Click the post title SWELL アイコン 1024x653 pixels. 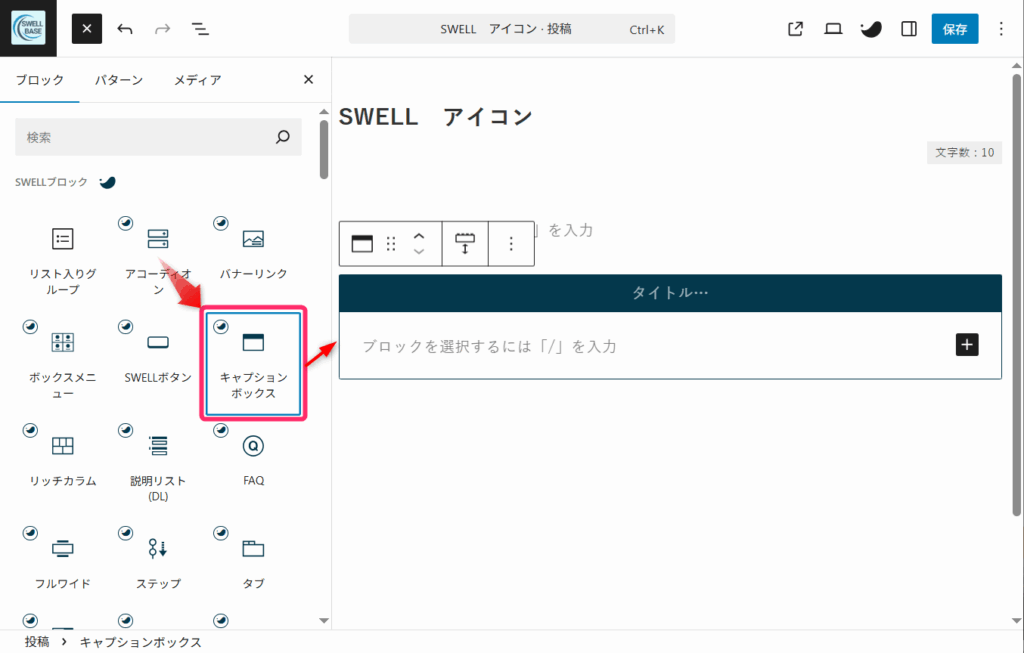(436, 117)
